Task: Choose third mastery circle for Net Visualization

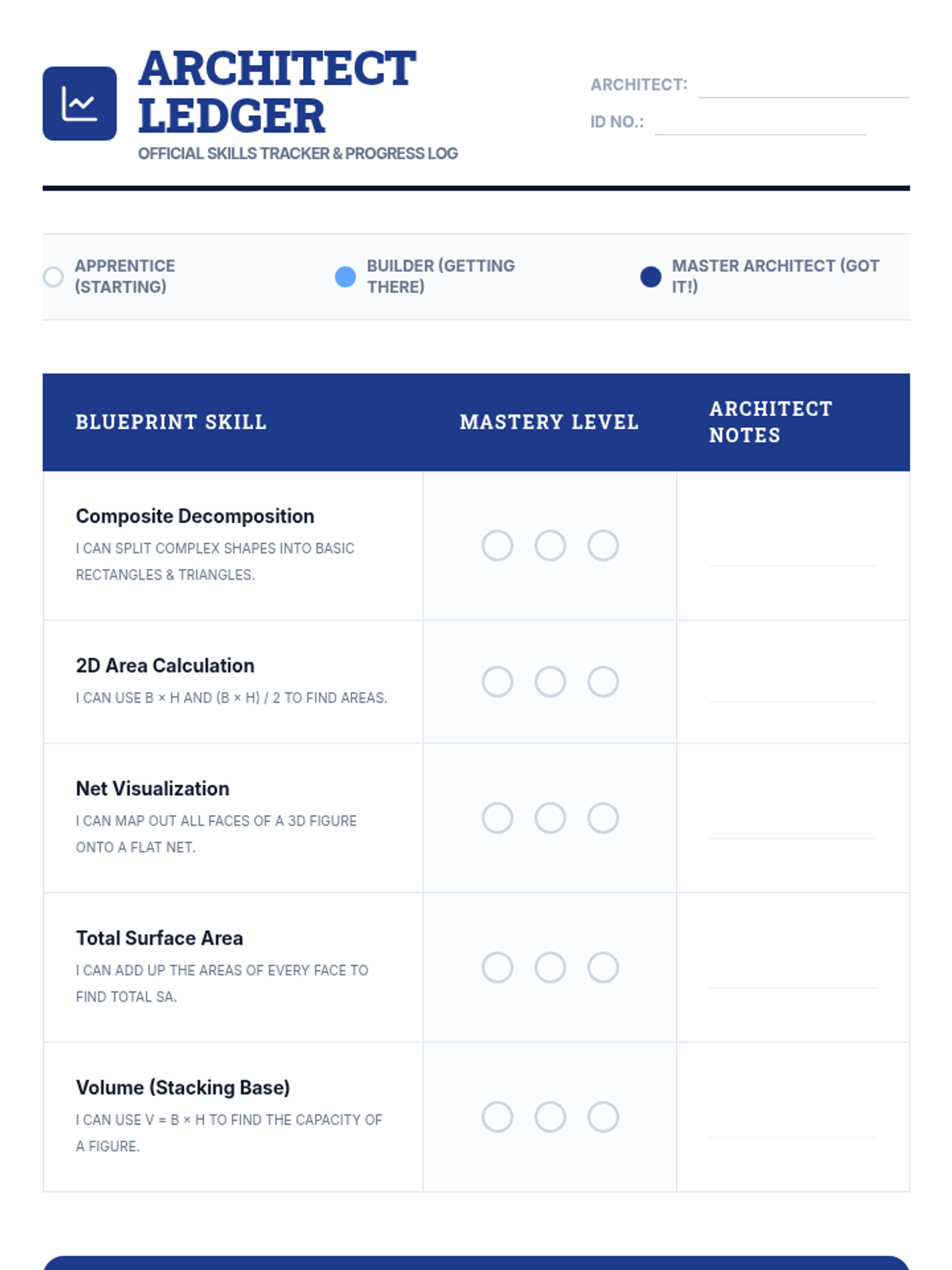Action: pos(603,818)
